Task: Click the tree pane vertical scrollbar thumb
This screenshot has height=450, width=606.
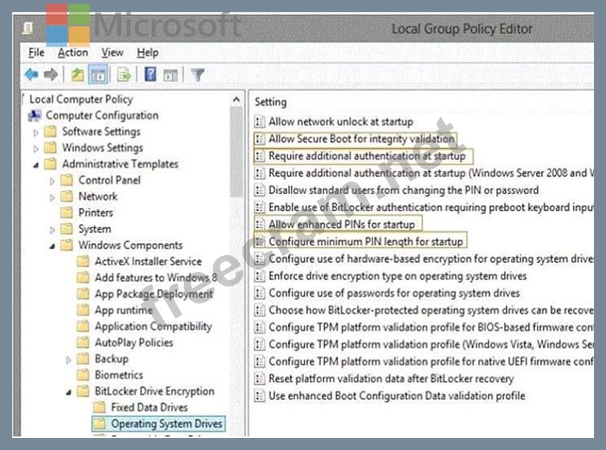Action: pos(236,152)
